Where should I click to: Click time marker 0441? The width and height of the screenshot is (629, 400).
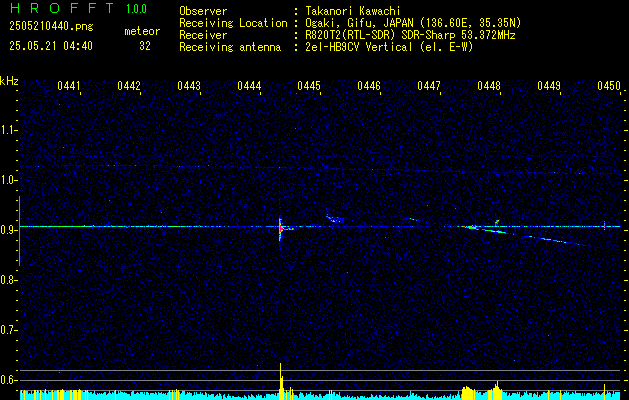(69, 86)
